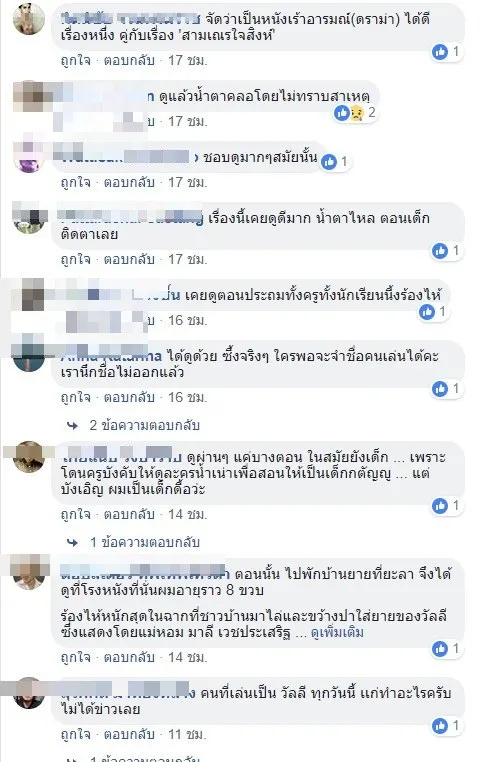The height and width of the screenshot is (762, 499).
Task: Open avatar of ผมเป็นเด็กดื้อวะ commenter
Action: [x=29, y=457]
